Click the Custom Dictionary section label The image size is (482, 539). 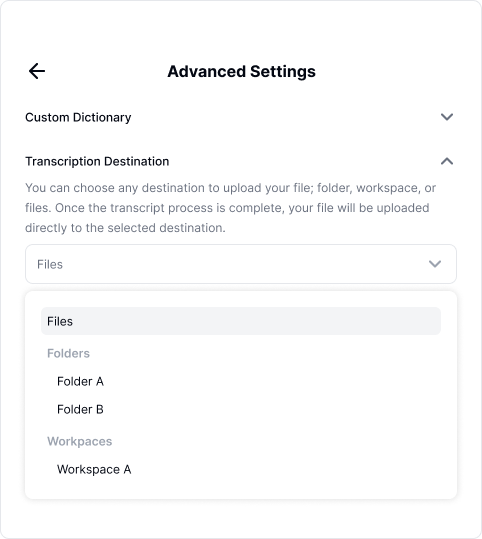click(x=78, y=117)
